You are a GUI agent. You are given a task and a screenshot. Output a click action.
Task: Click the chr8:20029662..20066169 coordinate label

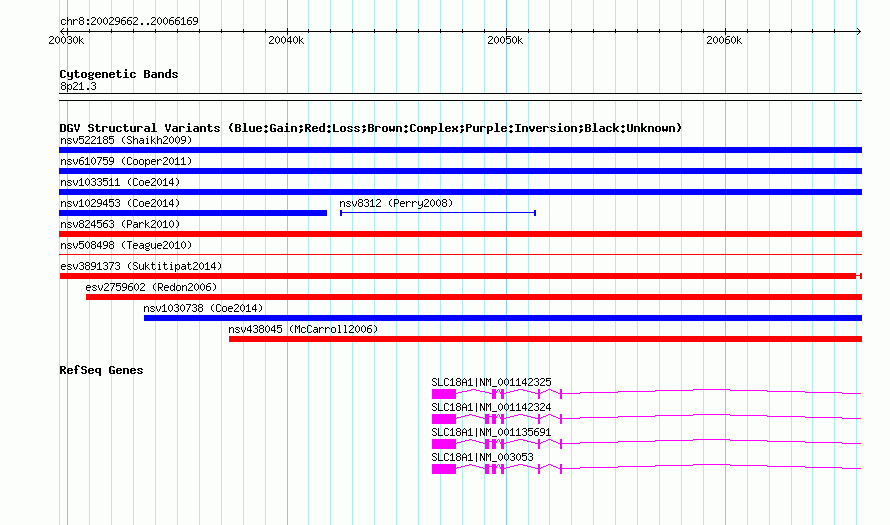coord(129,21)
